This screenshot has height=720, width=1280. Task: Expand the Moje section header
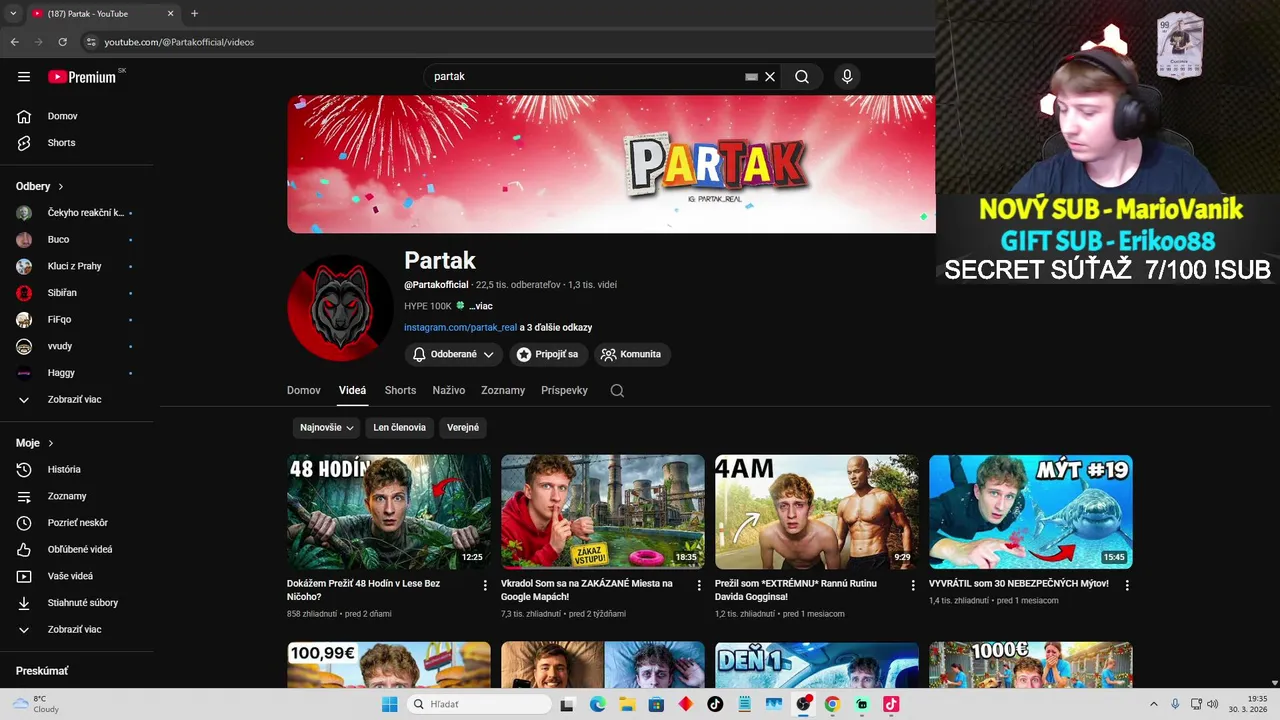click(35, 443)
